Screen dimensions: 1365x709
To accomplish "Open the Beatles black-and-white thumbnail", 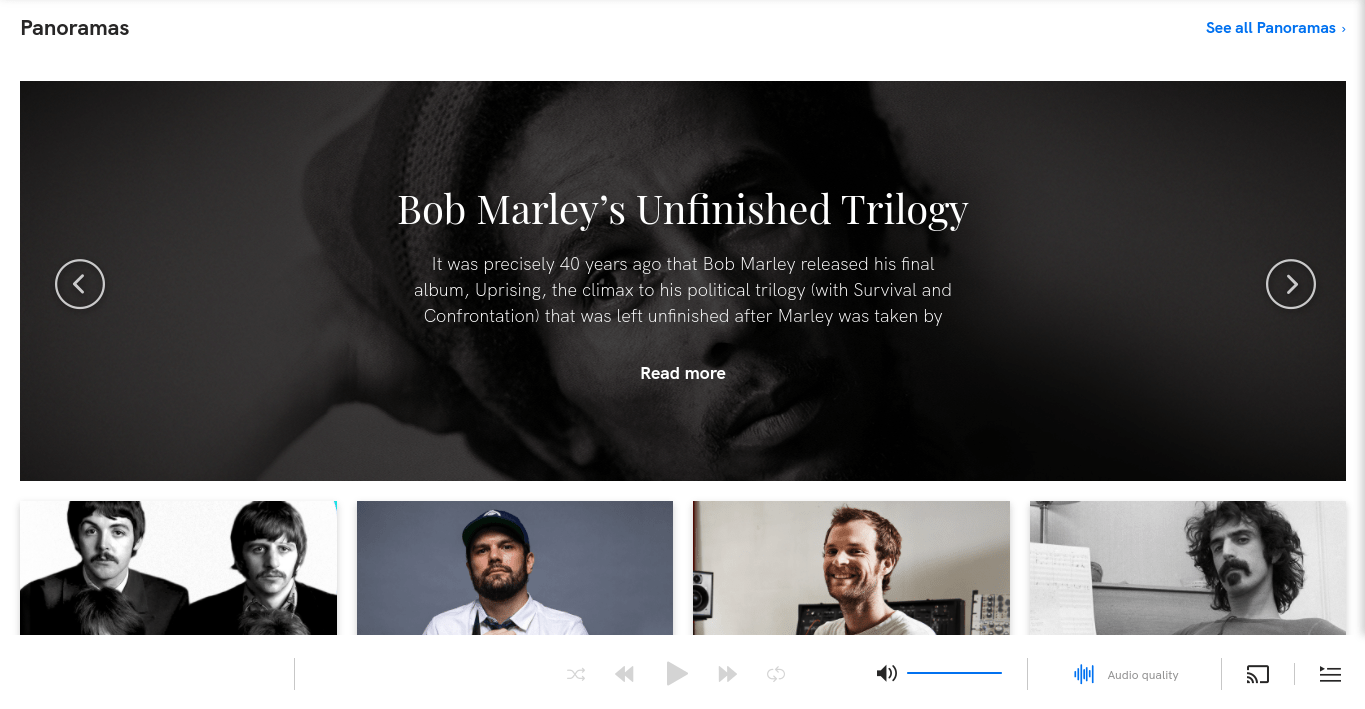I will pos(178,568).
